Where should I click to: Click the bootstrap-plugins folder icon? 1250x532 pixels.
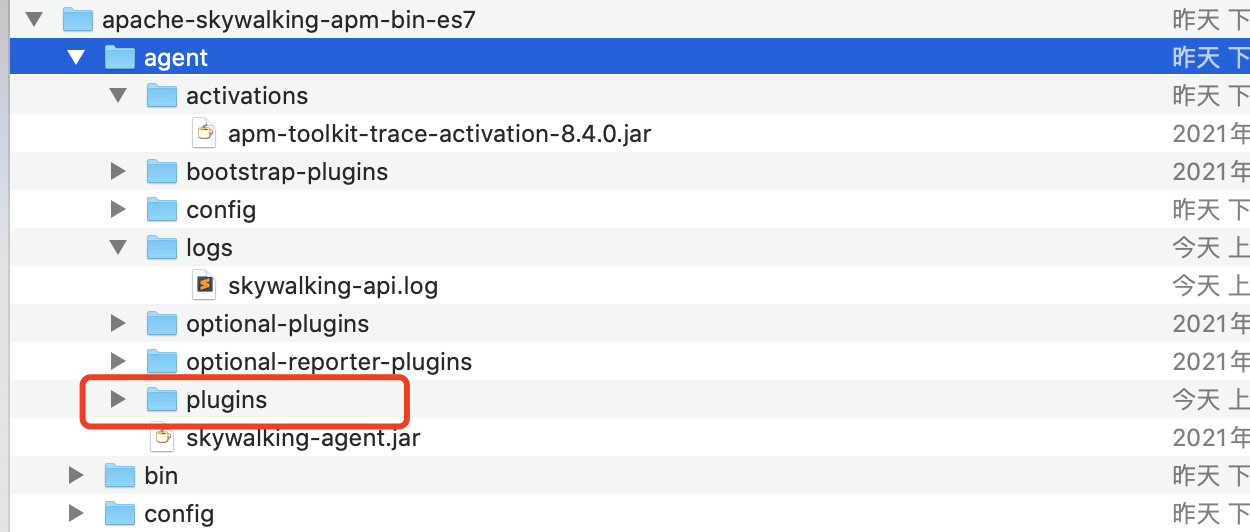pos(161,172)
